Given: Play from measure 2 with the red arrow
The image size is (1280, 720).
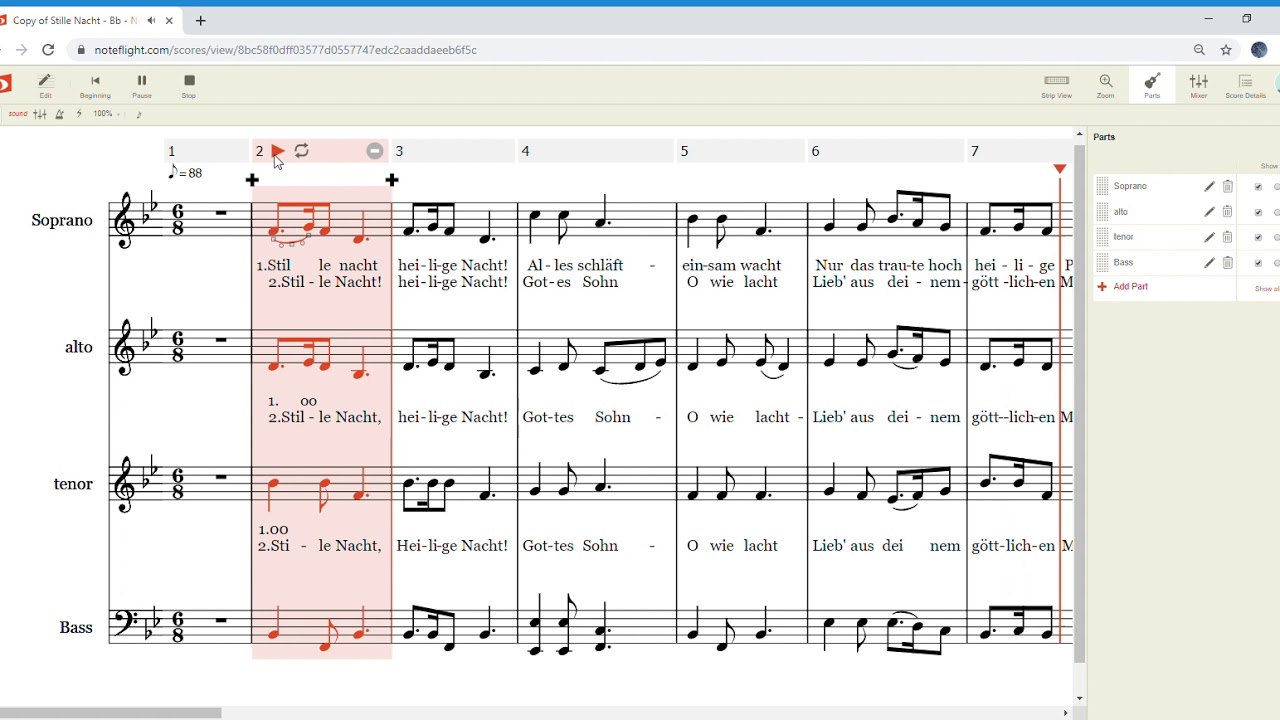Looking at the screenshot, I should [278, 151].
